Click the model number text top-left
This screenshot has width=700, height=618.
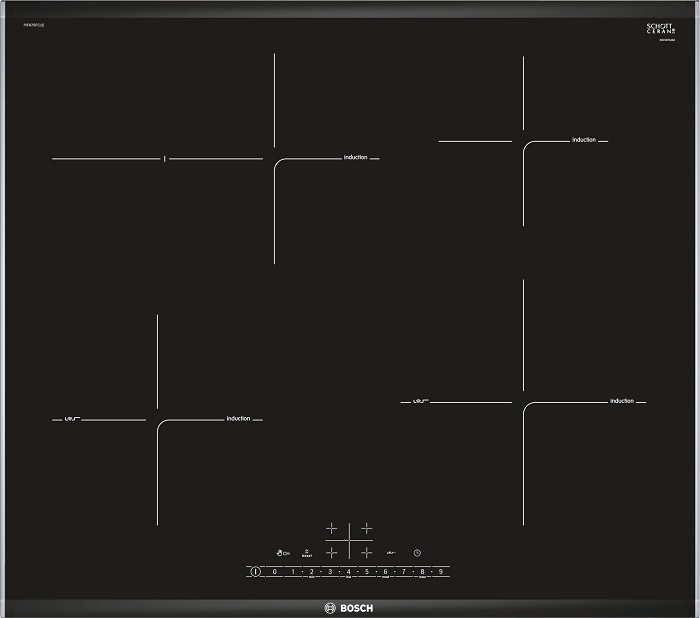(x=34, y=25)
